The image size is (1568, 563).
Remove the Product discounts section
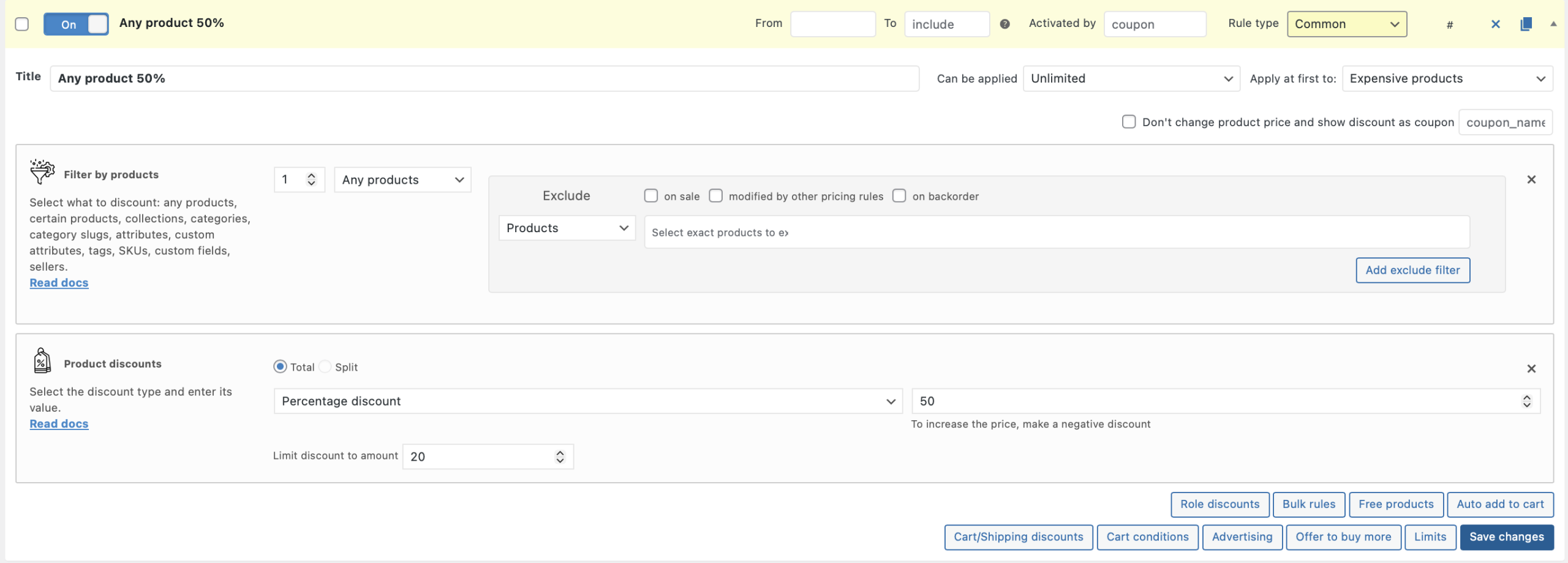(x=1531, y=369)
